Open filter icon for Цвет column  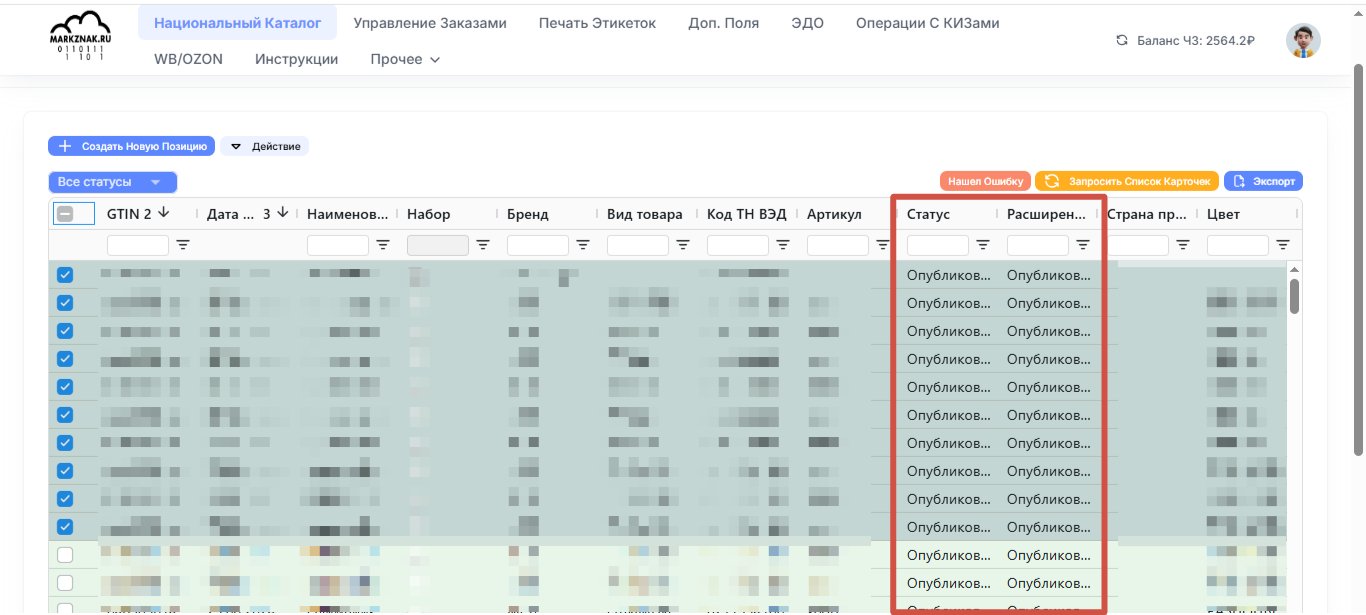pos(1283,244)
